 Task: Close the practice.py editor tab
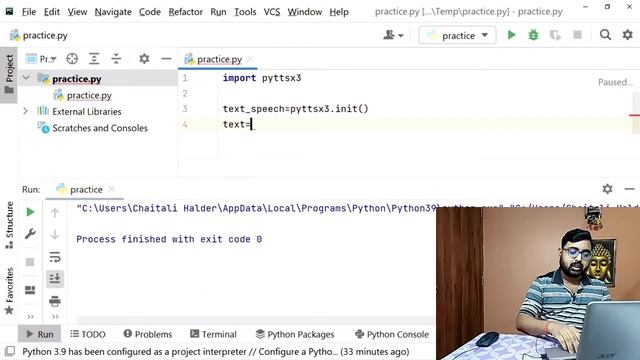click(x=250, y=59)
